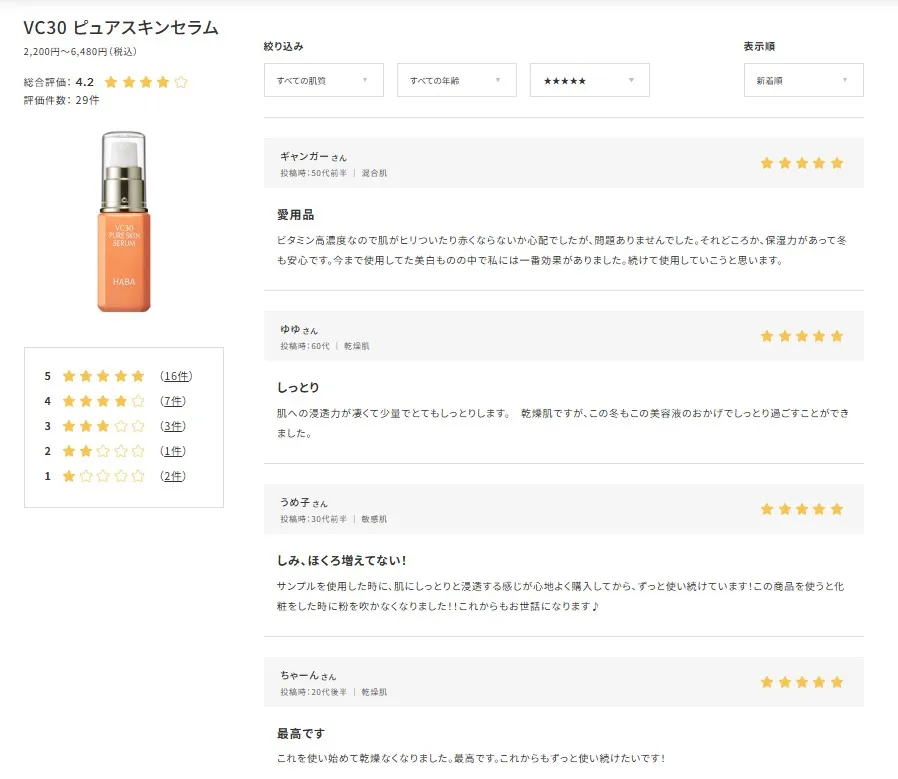
Task: Open the 3件 three-star reviews link
Action: tap(173, 426)
